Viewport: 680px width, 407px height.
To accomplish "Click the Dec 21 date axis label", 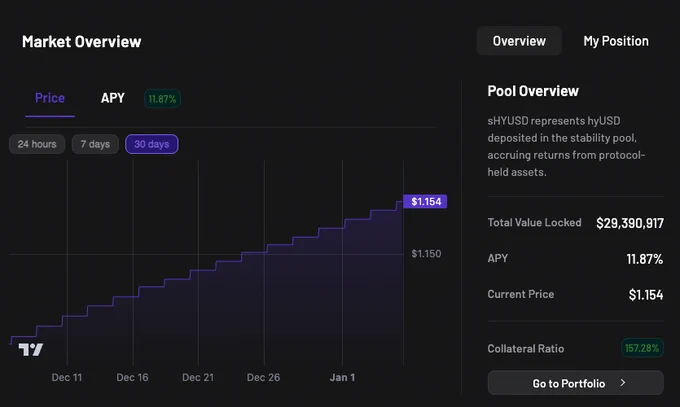I will [x=198, y=377].
